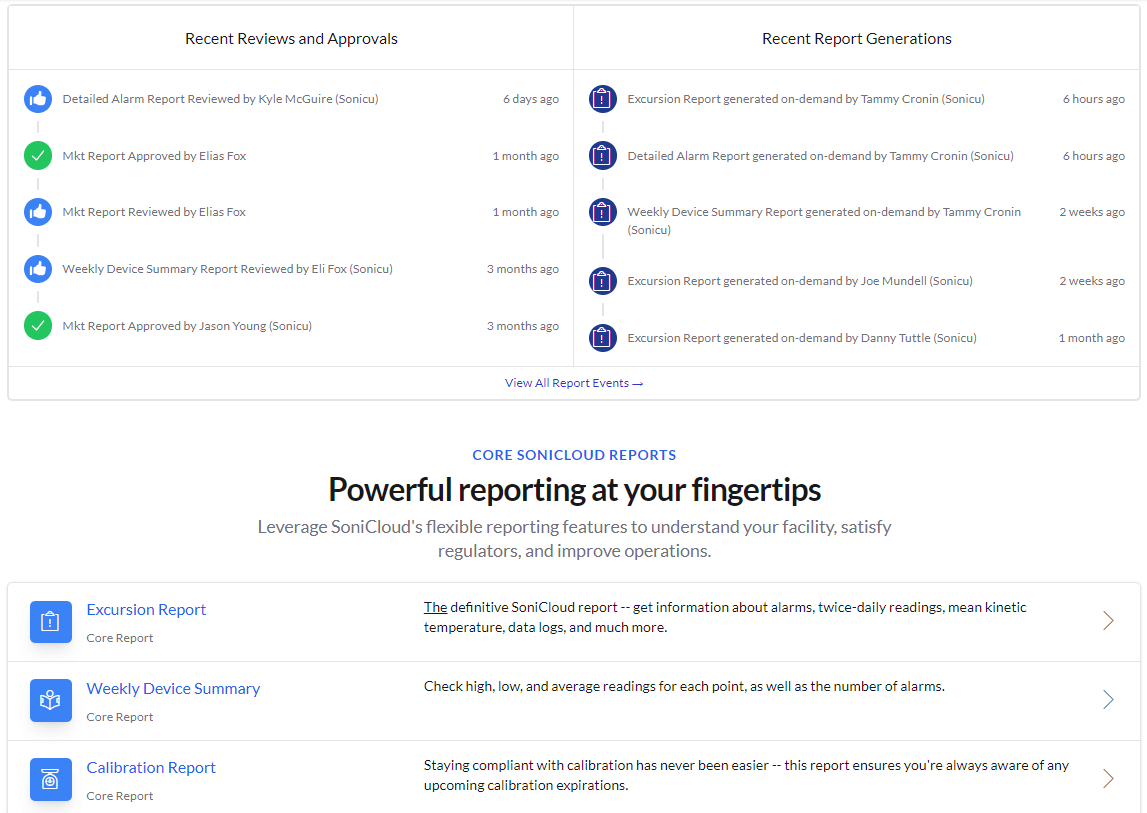Select 'Mkt Report Reviewed by Elias Fox' entry

click(154, 212)
